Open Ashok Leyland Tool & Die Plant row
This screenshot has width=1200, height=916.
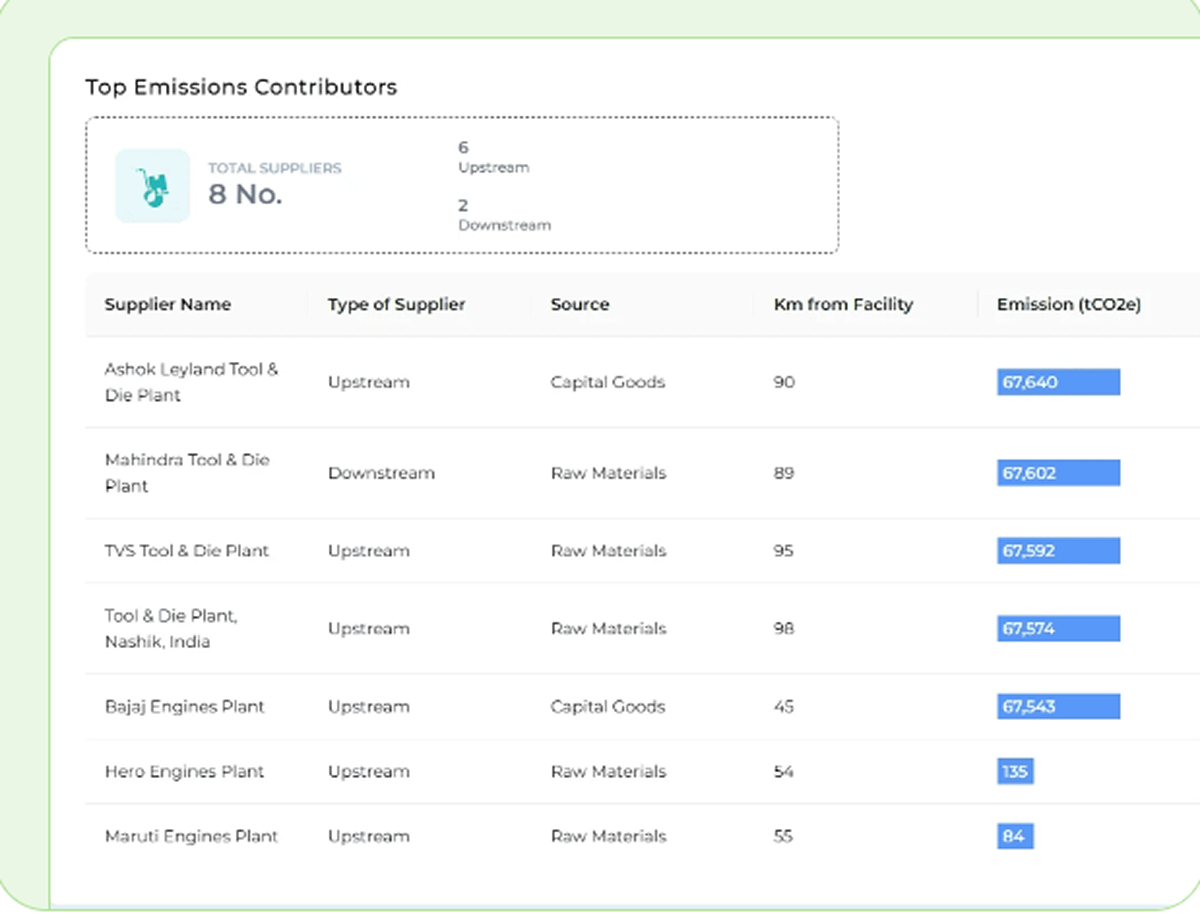[x=191, y=382]
